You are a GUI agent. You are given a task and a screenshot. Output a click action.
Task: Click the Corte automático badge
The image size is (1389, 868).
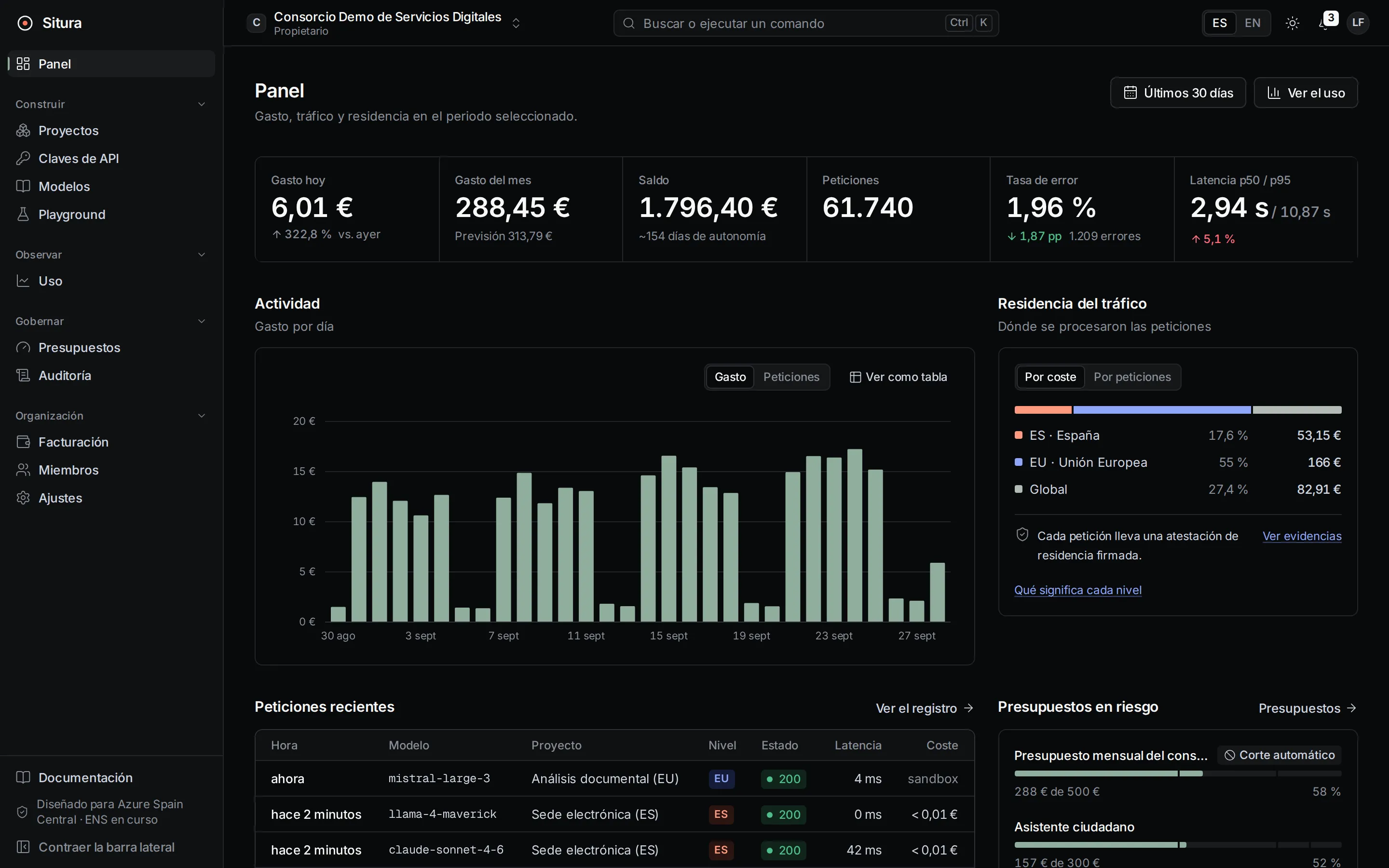click(x=1280, y=755)
